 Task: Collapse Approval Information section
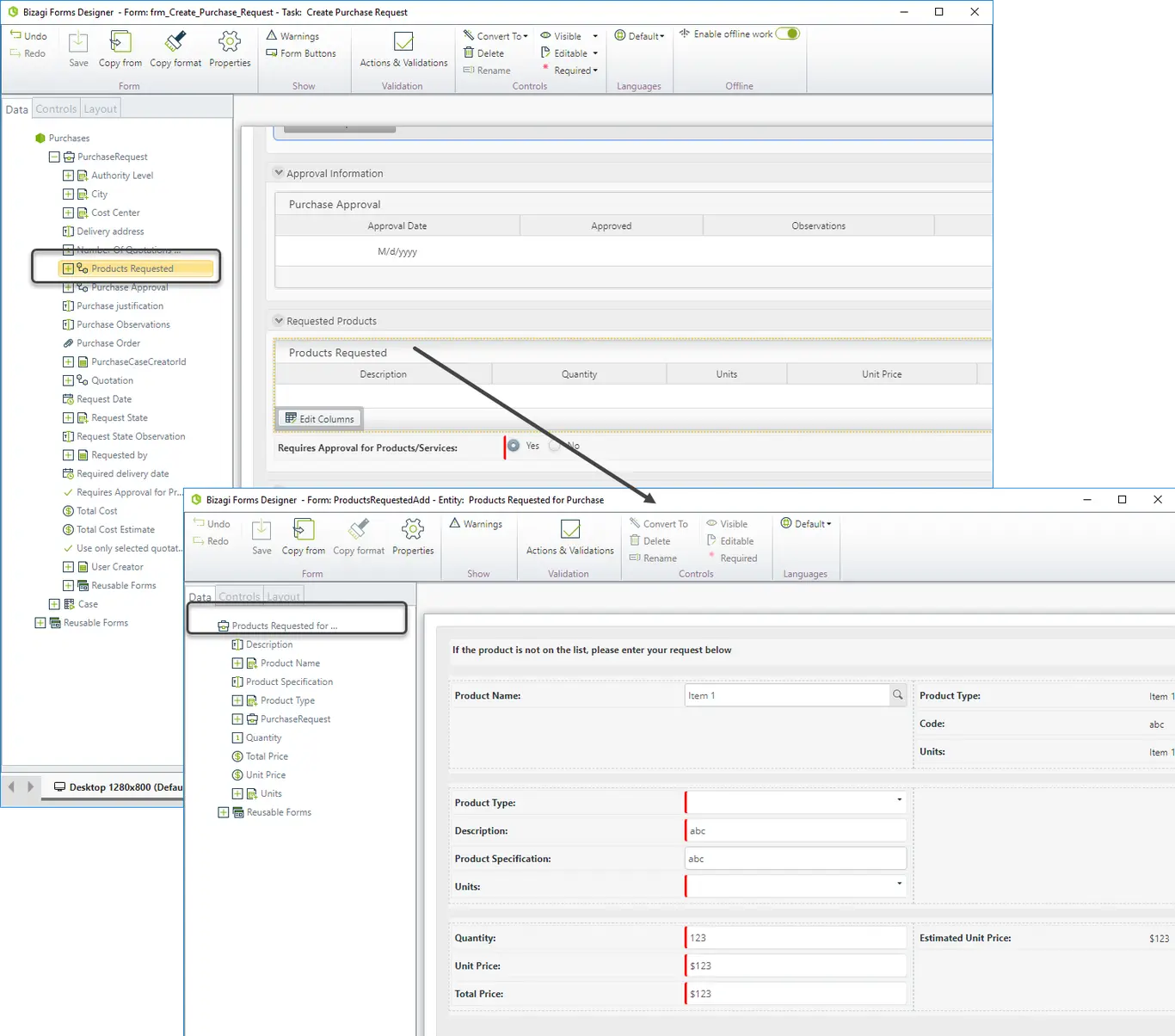click(279, 173)
